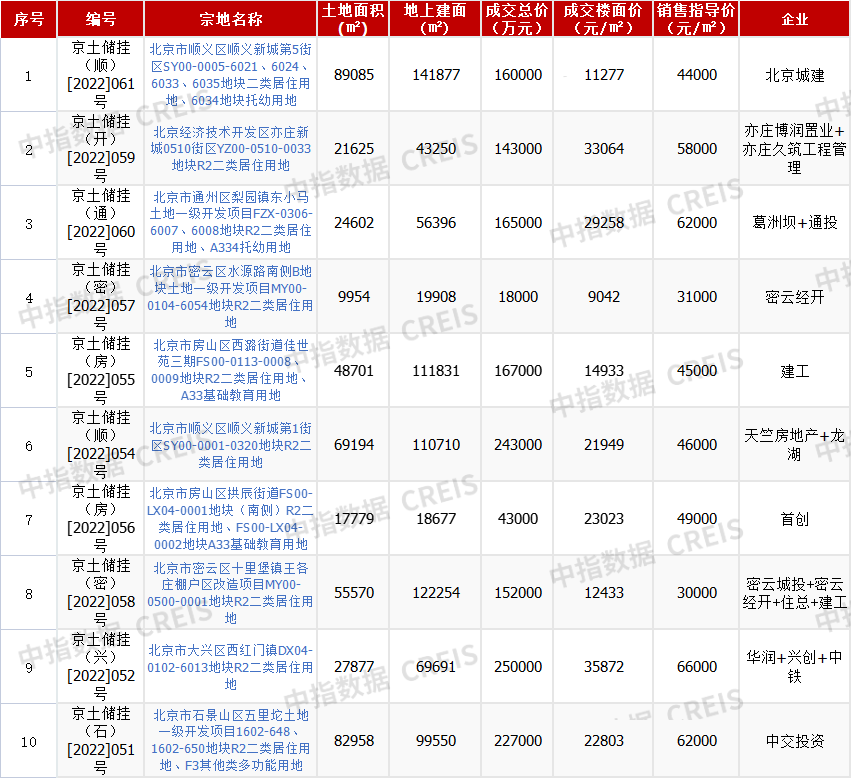Click the 大兴区西红门镇 parcel link
851x778 pixels.
(x=230, y=667)
